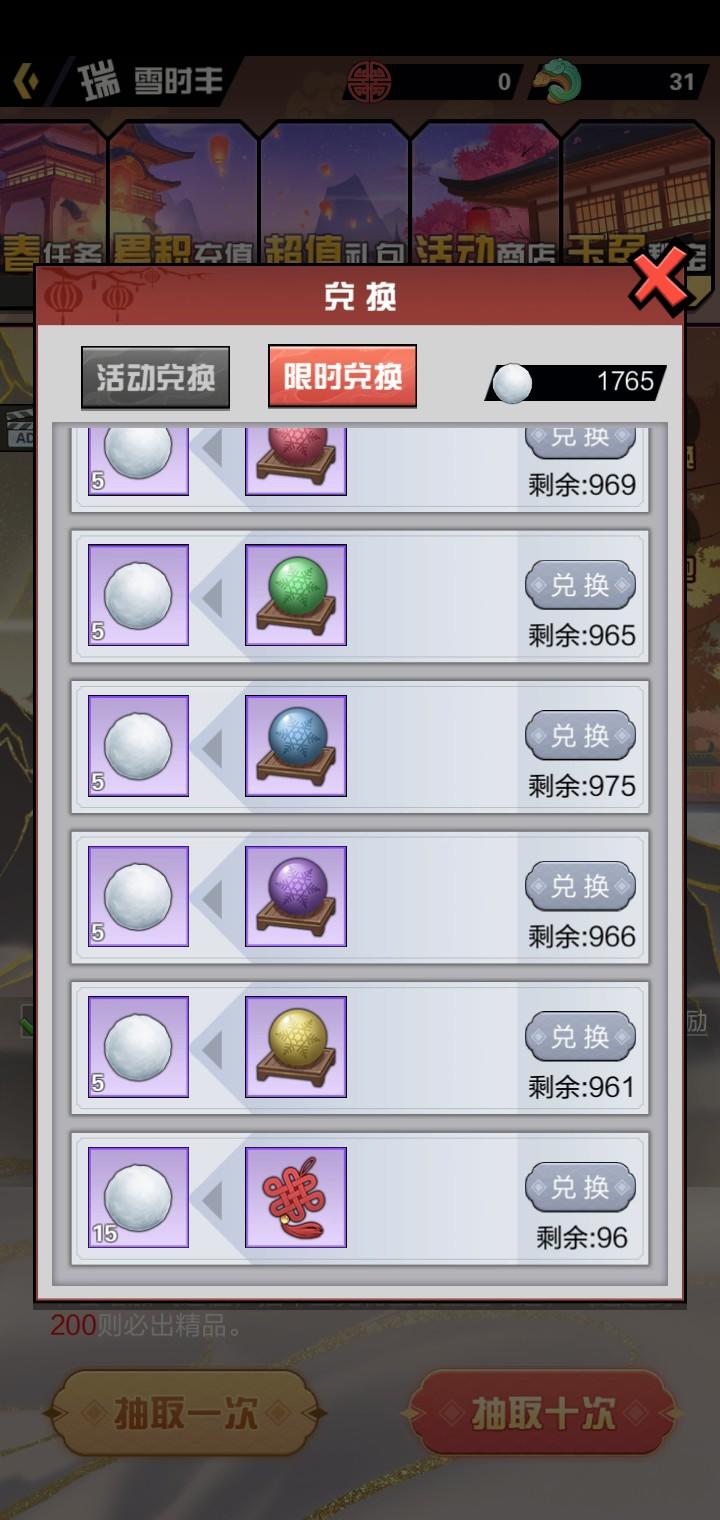Close the 兑换 dialog with red X
Screen dimensions: 720x1520
pyautogui.click(x=659, y=279)
